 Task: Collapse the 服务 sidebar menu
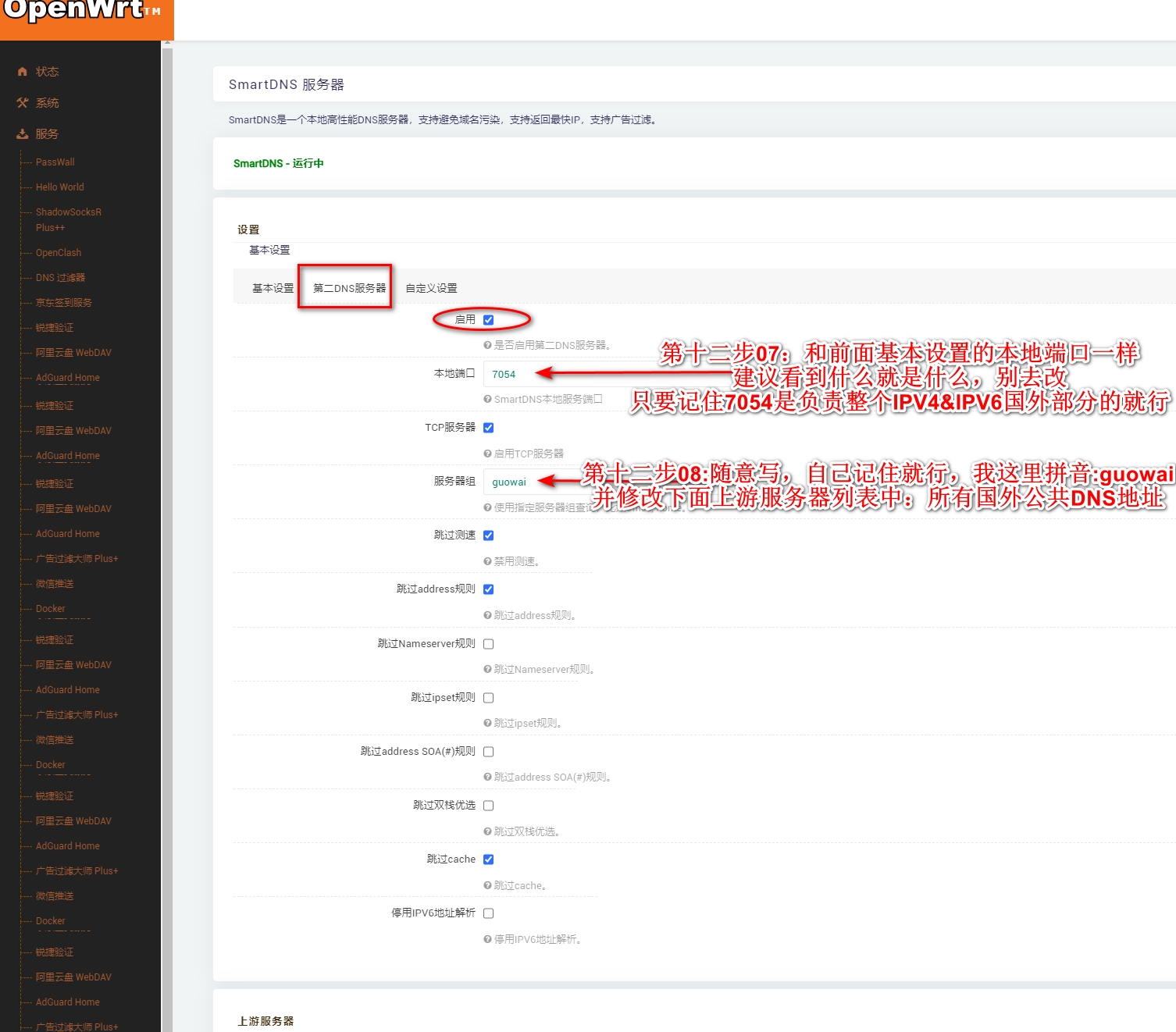pos(47,134)
